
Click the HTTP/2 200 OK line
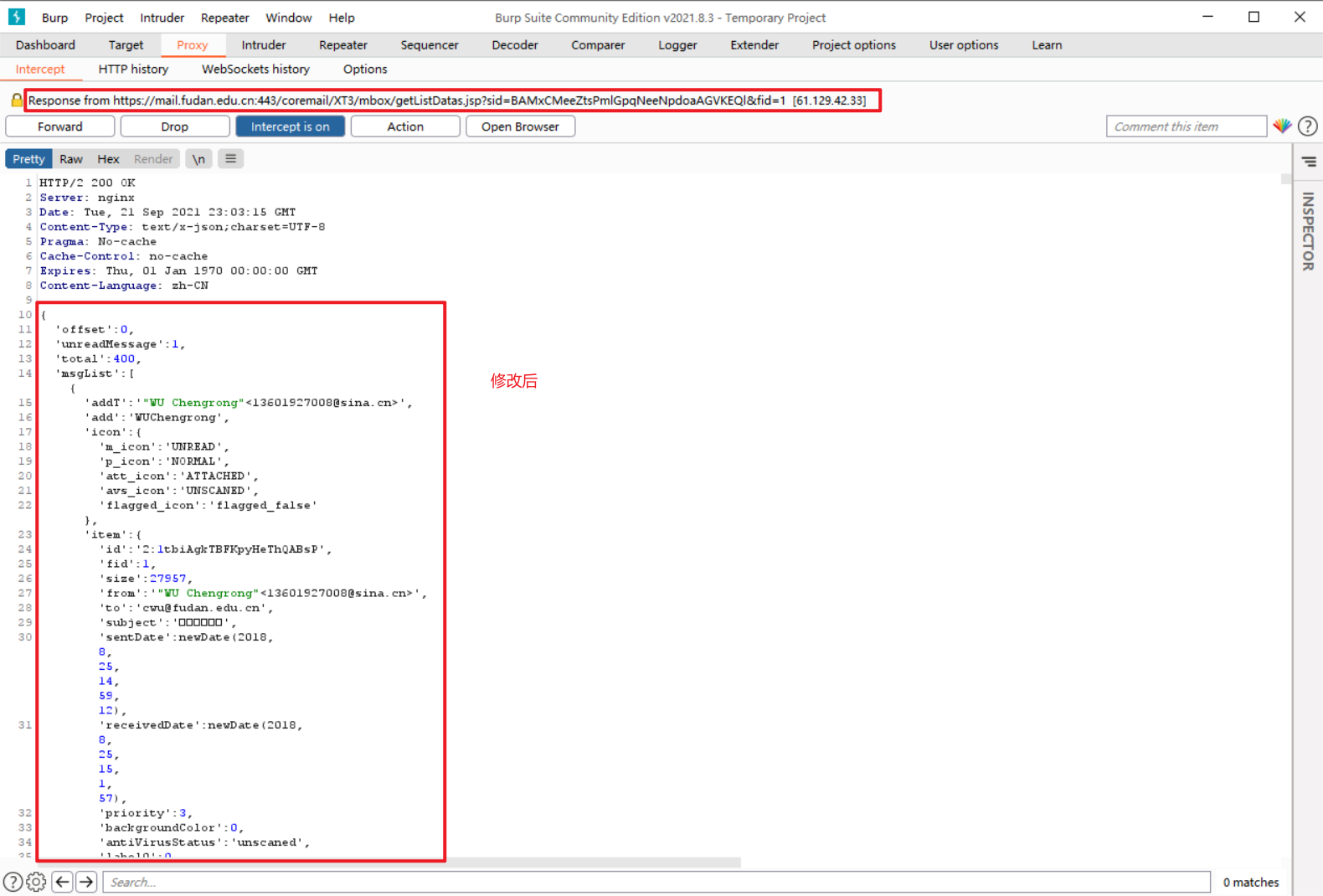pyautogui.click(x=87, y=183)
